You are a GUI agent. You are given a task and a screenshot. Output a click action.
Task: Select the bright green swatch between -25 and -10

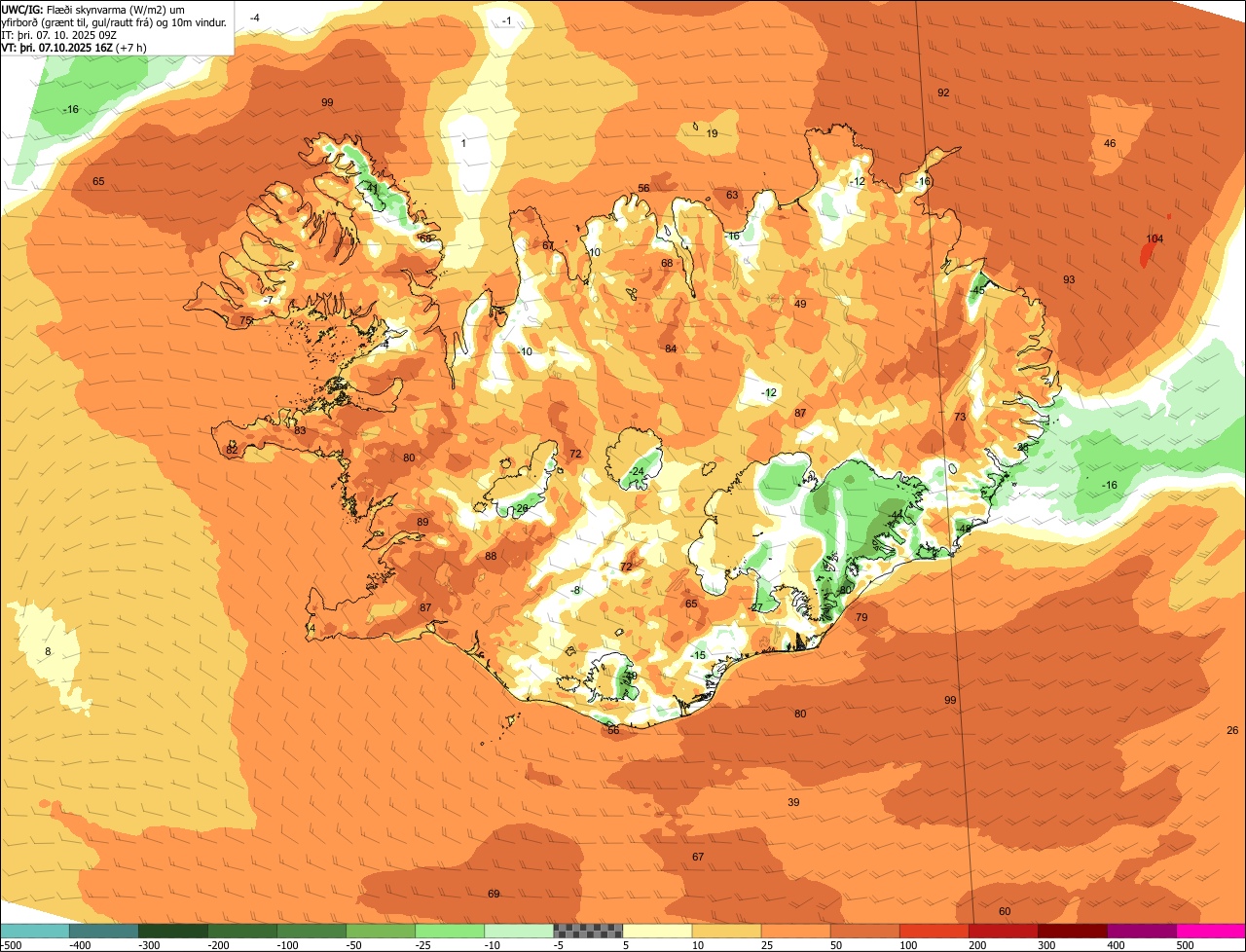click(x=450, y=931)
